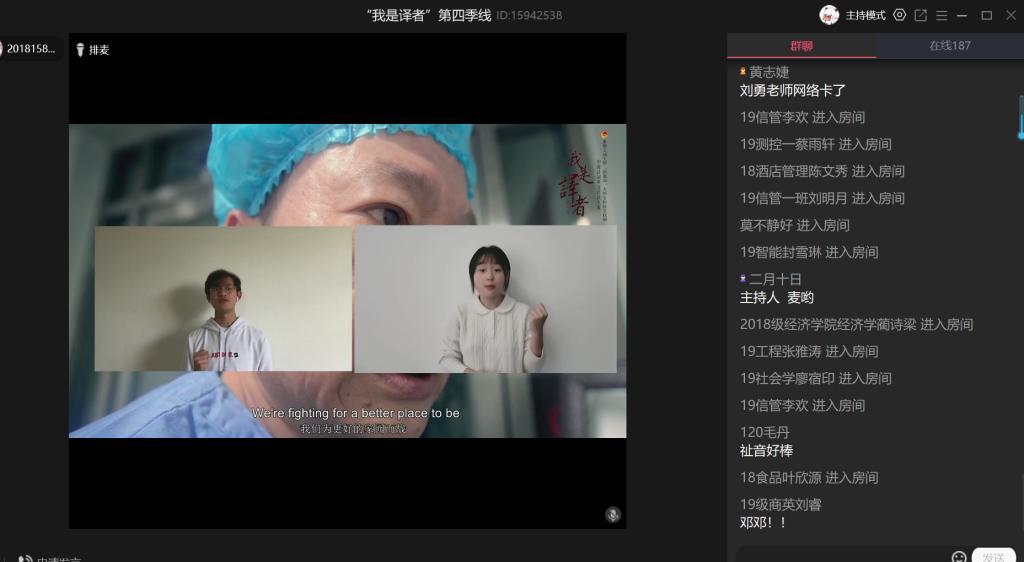This screenshot has height=562, width=1024.
Task: Select the male presenter's video thumbnail
Action: pyautogui.click(x=223, y=299)
